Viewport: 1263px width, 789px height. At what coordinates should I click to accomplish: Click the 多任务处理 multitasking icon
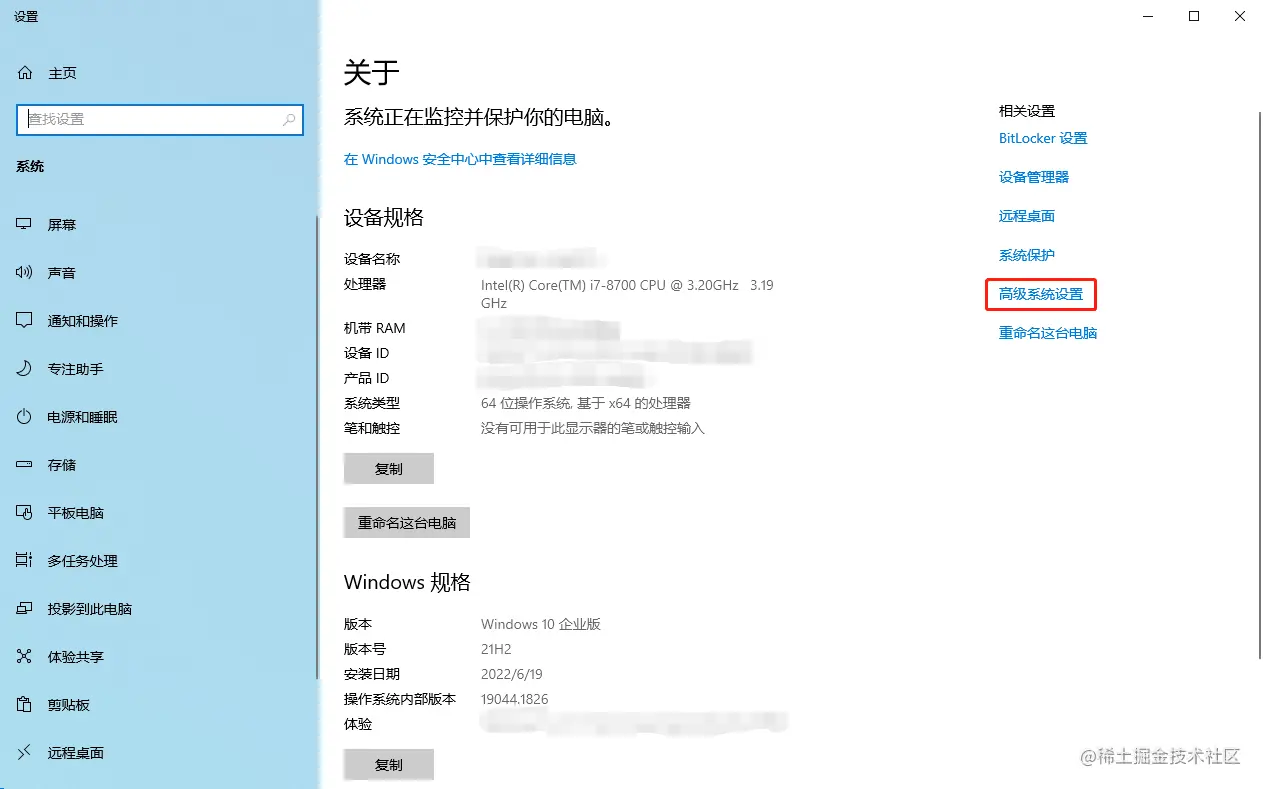pyautogui.click(x=25, y=561)
